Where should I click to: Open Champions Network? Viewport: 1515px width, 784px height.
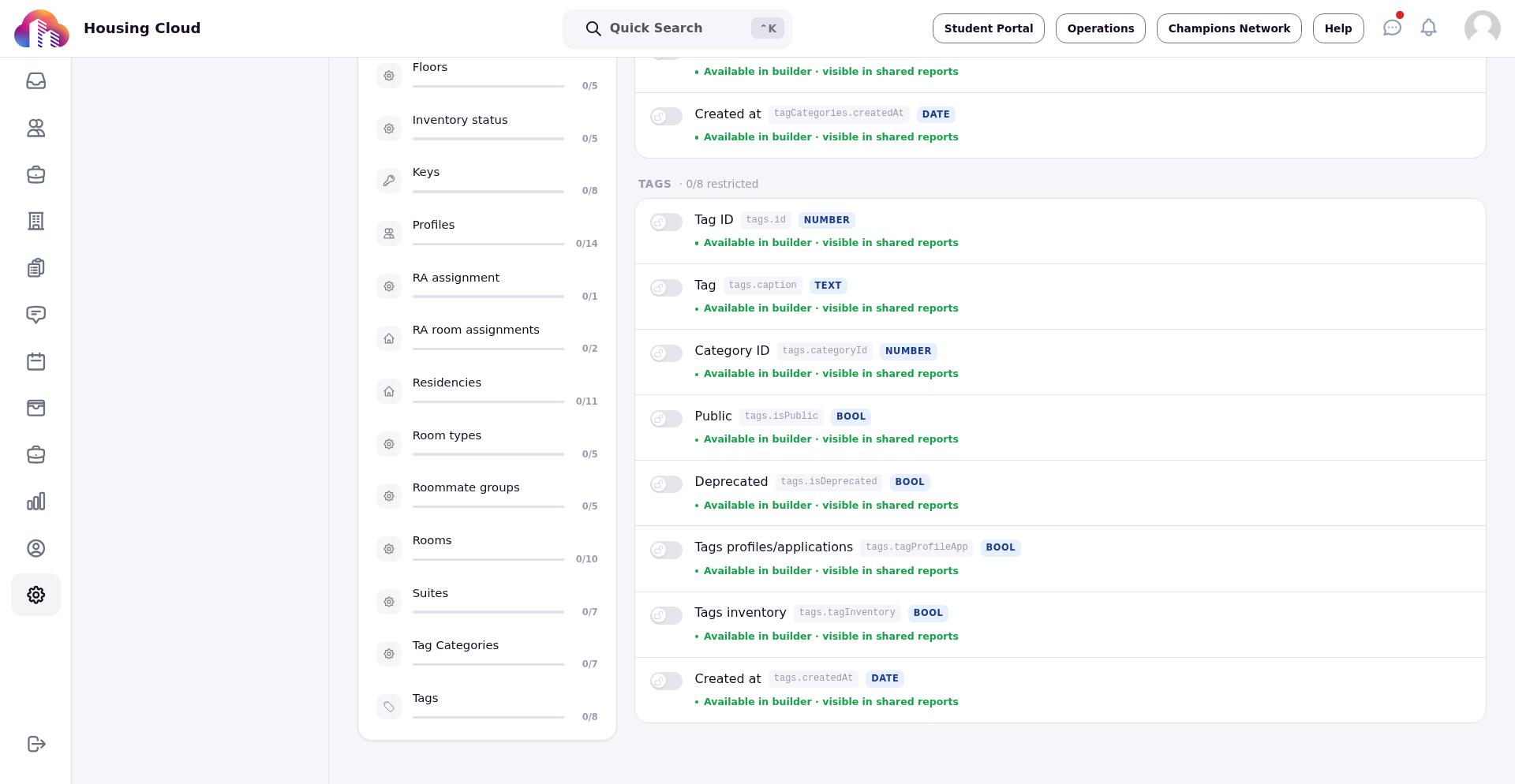pyautogui.click(x=1229, y=28)
